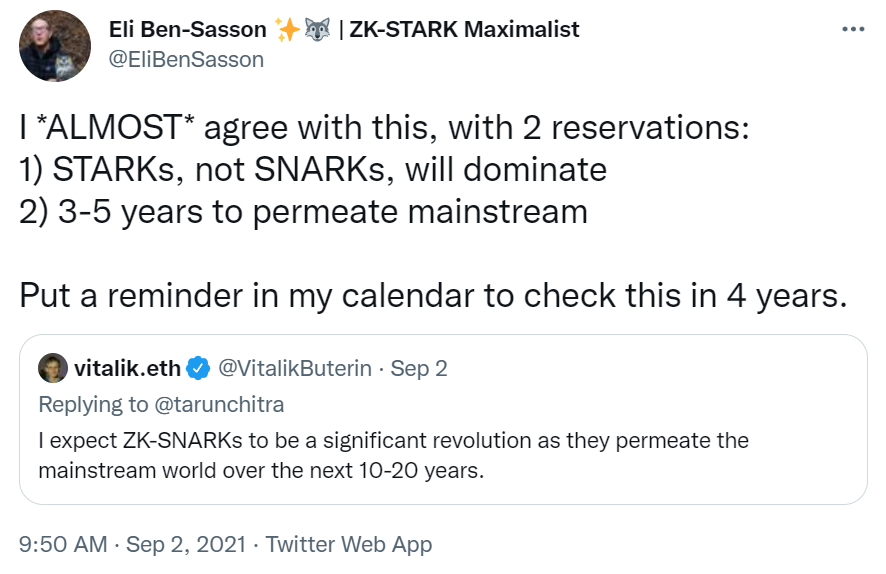Click the "STARKs, not SNARKs, will dominate" line
Screen dimensions: 886x574
coord(313,169)
